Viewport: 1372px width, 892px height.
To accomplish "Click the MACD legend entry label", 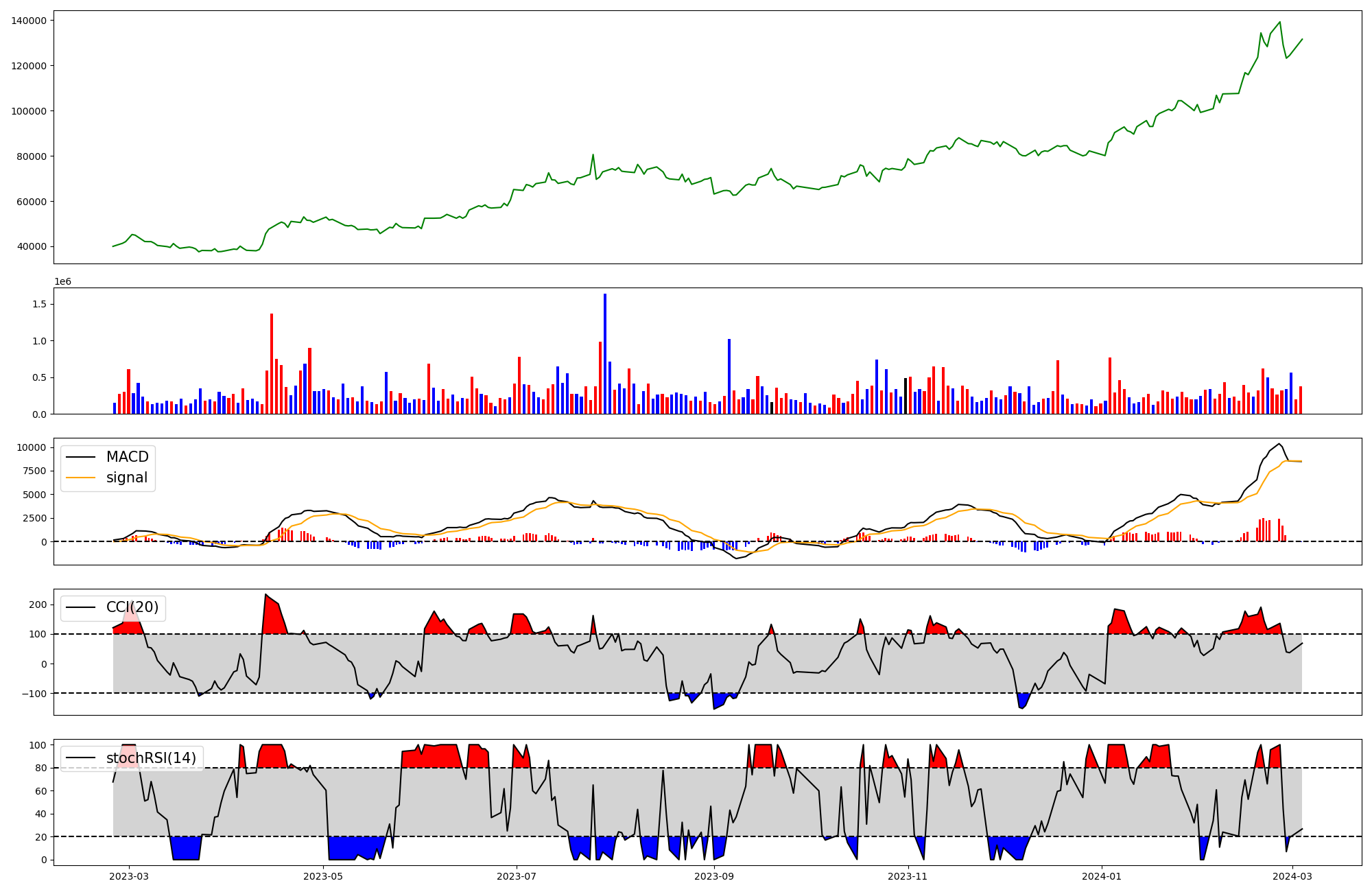I will tap(127, 457).
